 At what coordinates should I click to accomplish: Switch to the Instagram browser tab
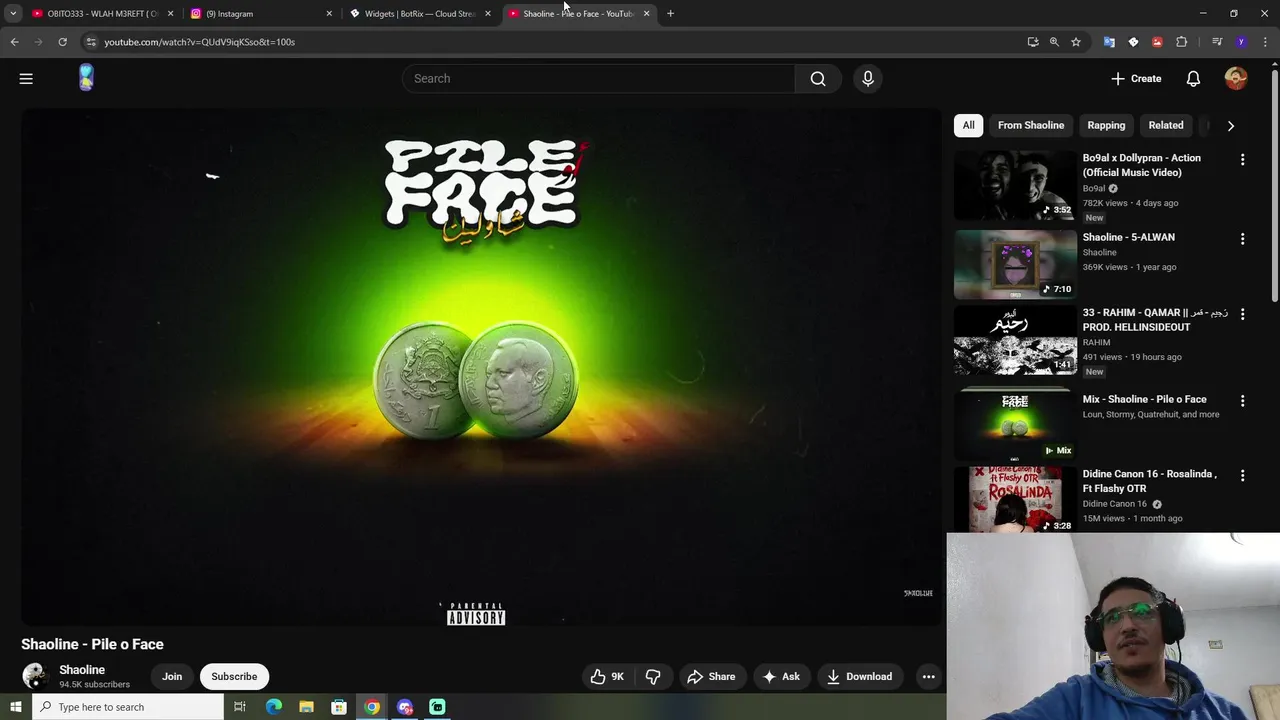(x=261, y=14)
